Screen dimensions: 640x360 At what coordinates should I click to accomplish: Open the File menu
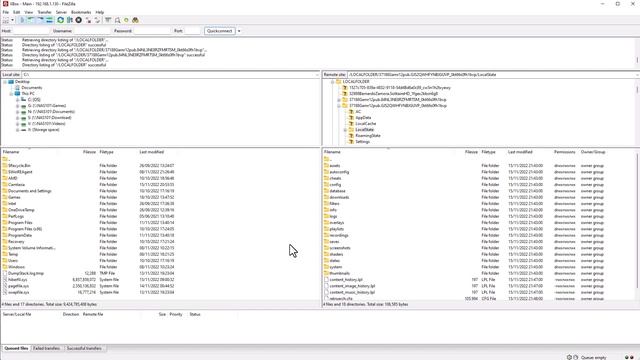pos(6,12)
